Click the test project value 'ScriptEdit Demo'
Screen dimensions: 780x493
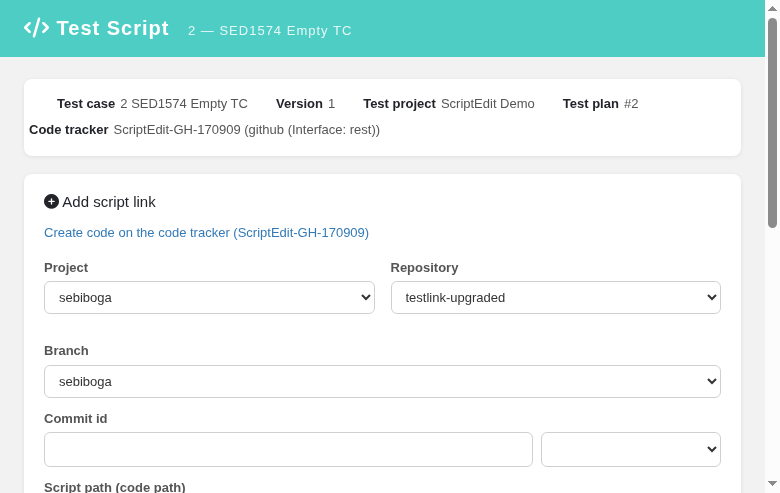[x=488, y=103]
